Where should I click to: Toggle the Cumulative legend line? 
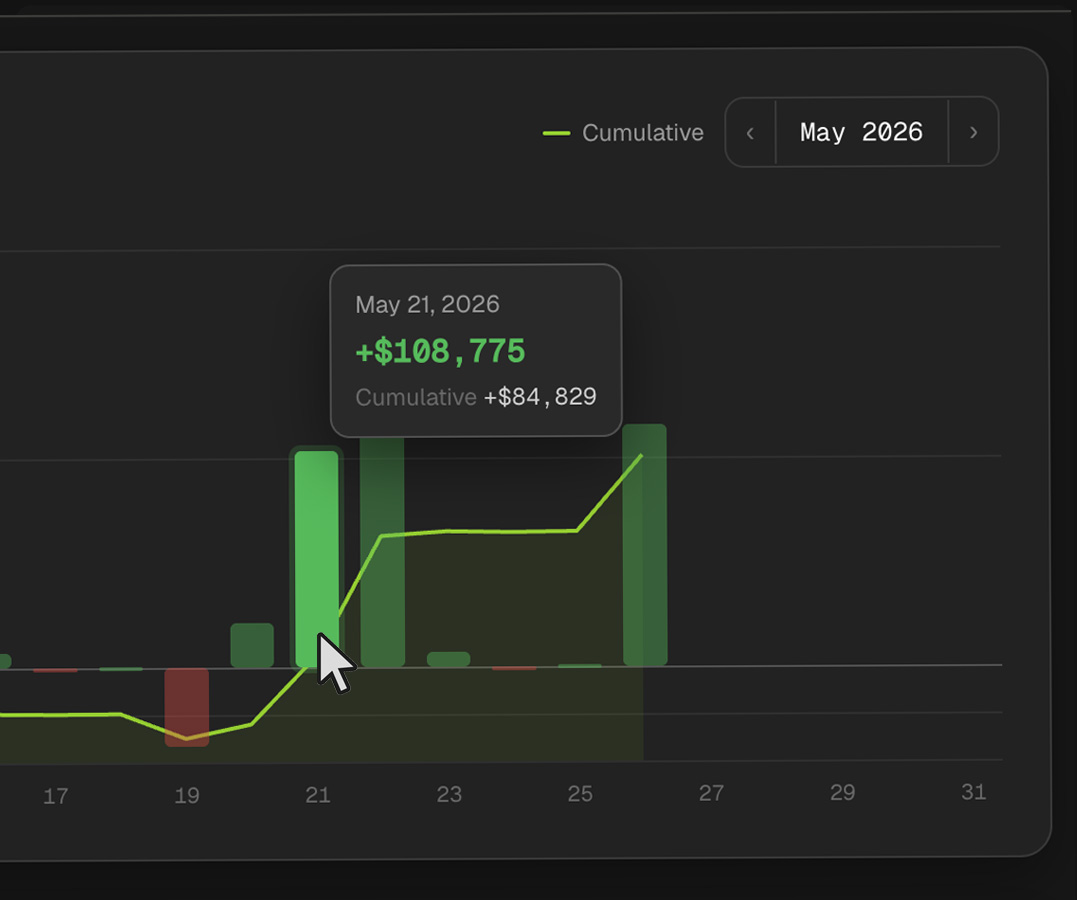pos(623,133)
